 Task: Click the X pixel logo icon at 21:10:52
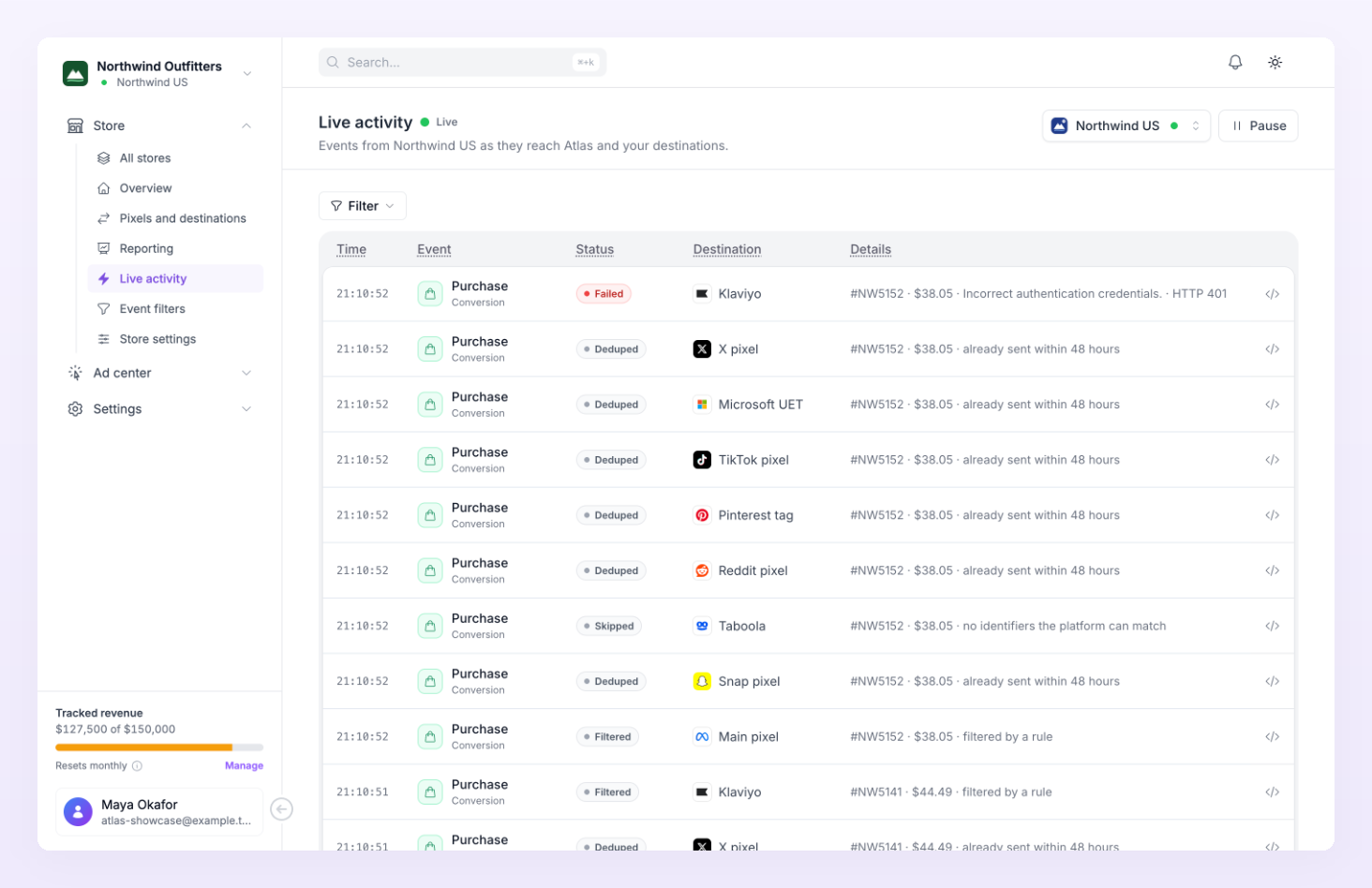[702, 349]
